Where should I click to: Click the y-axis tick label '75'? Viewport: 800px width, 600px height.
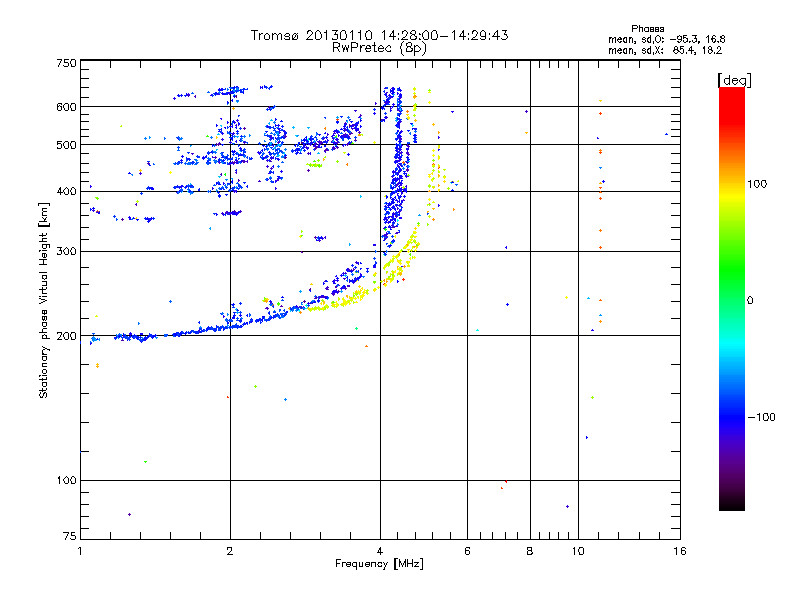click(x=70, y=536)
